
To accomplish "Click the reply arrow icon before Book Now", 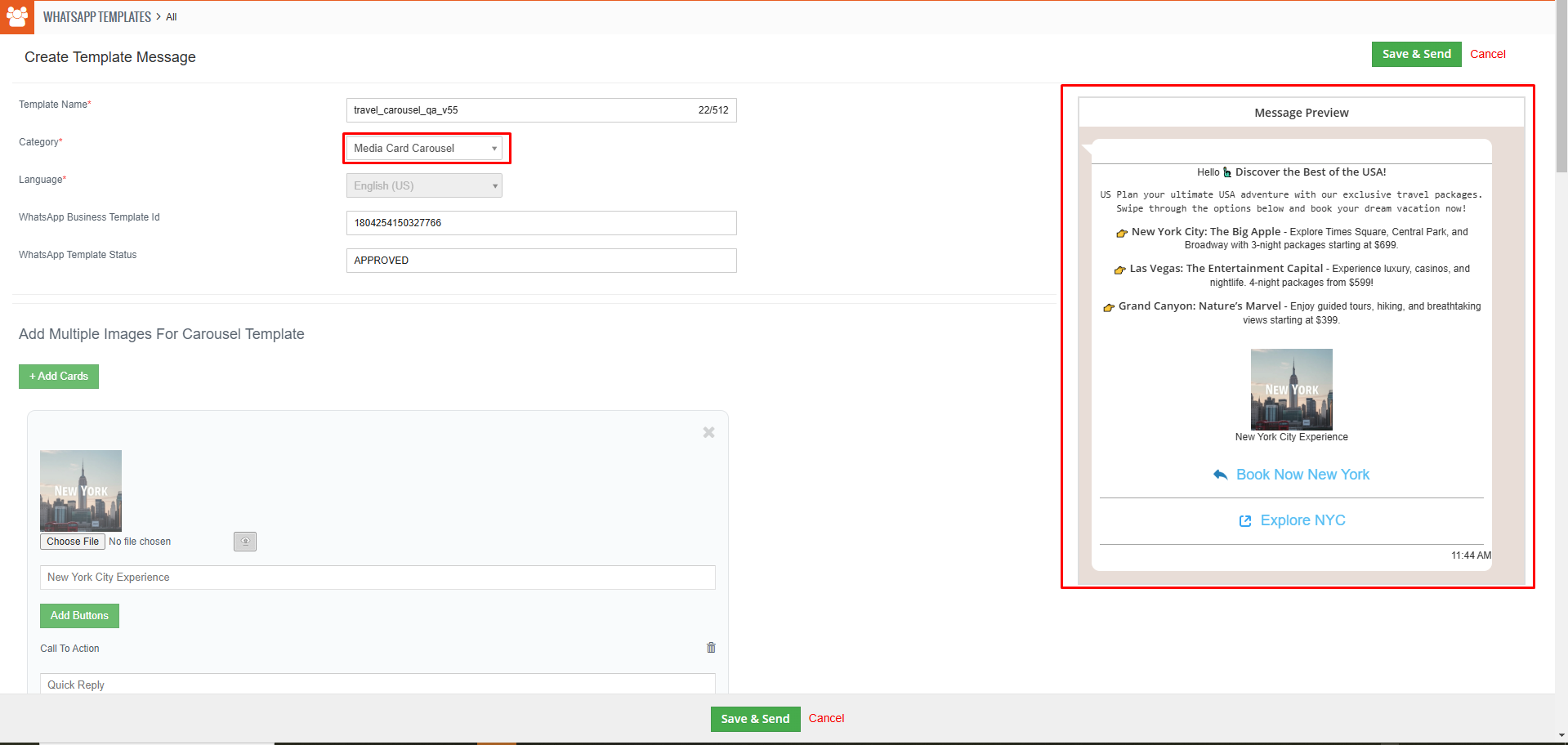I will click(x=1220, y=475).
